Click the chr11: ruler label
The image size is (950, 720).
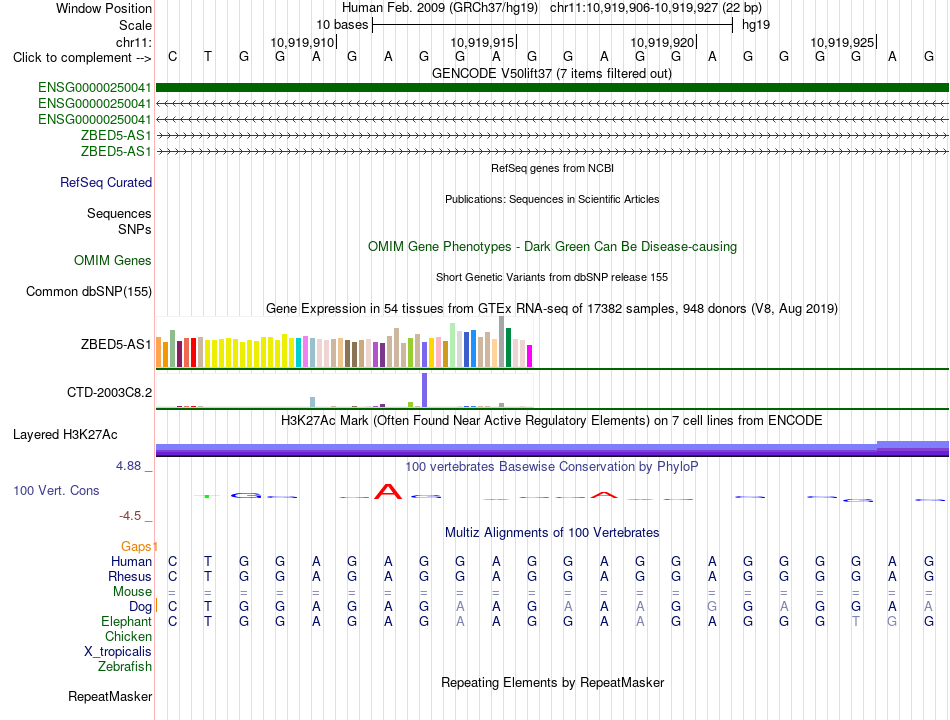134,42
